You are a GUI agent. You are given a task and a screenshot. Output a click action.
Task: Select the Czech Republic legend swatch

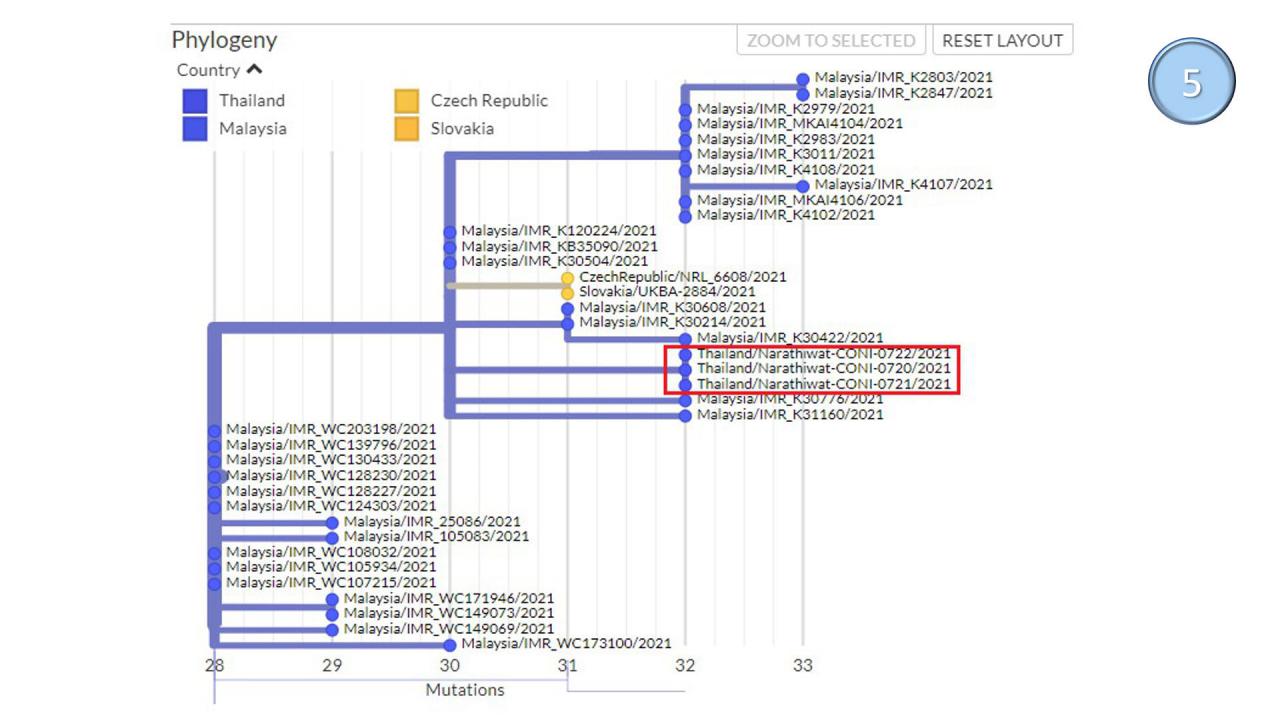(406, 101)
